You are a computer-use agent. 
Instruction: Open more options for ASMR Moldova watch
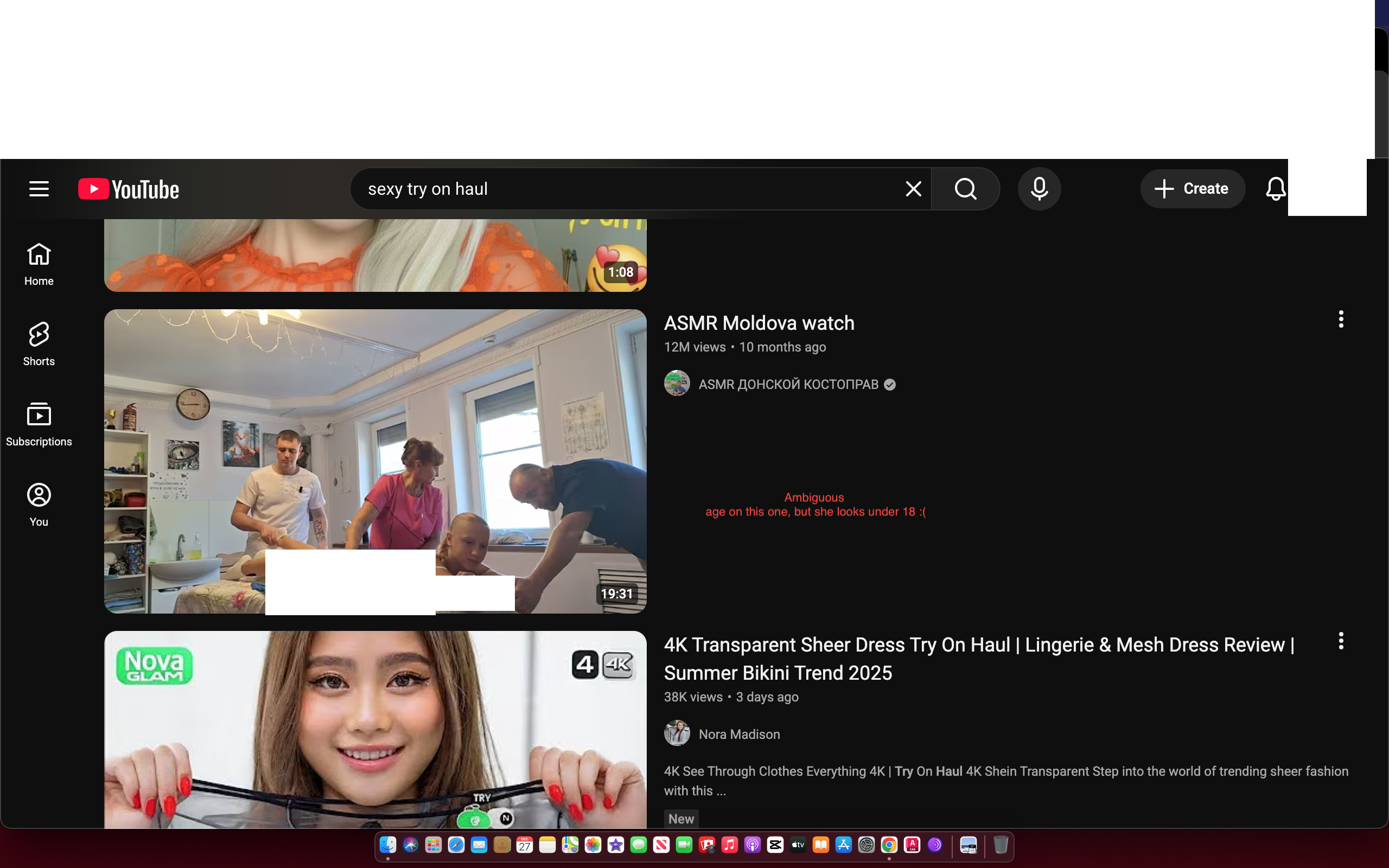pos(1341,319)
